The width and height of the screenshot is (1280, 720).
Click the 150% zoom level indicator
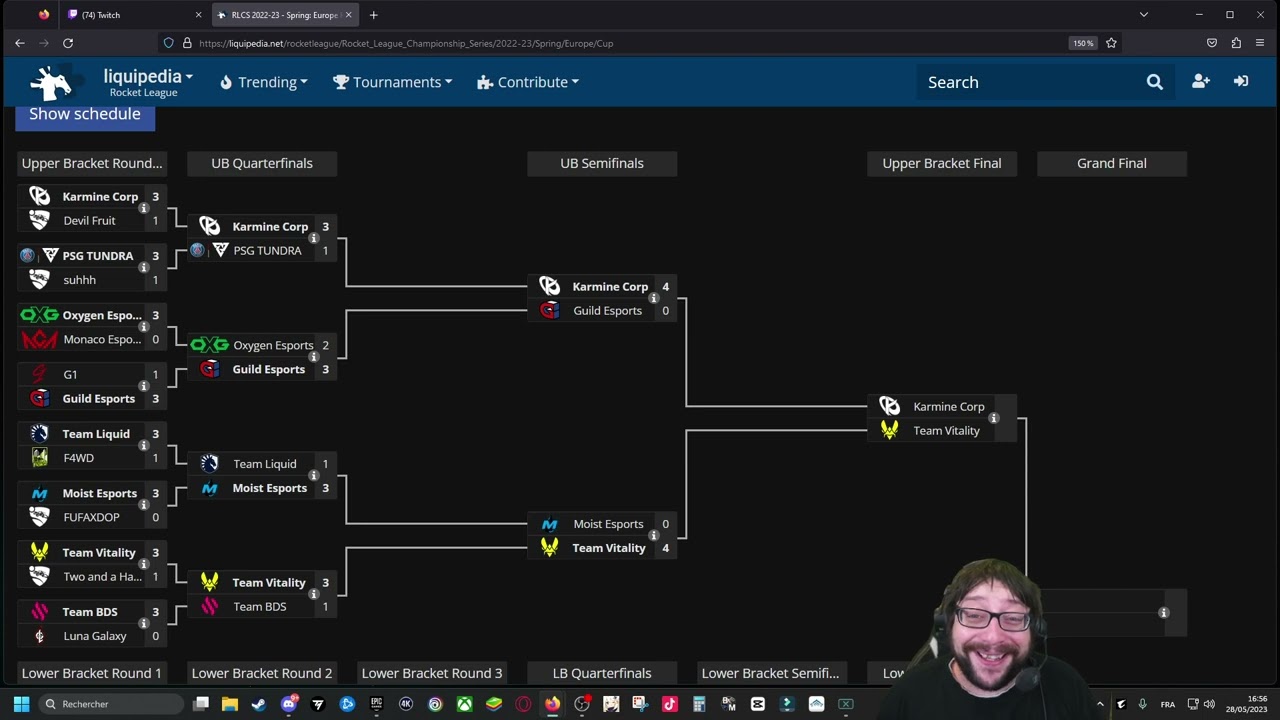click(1083, 43)
